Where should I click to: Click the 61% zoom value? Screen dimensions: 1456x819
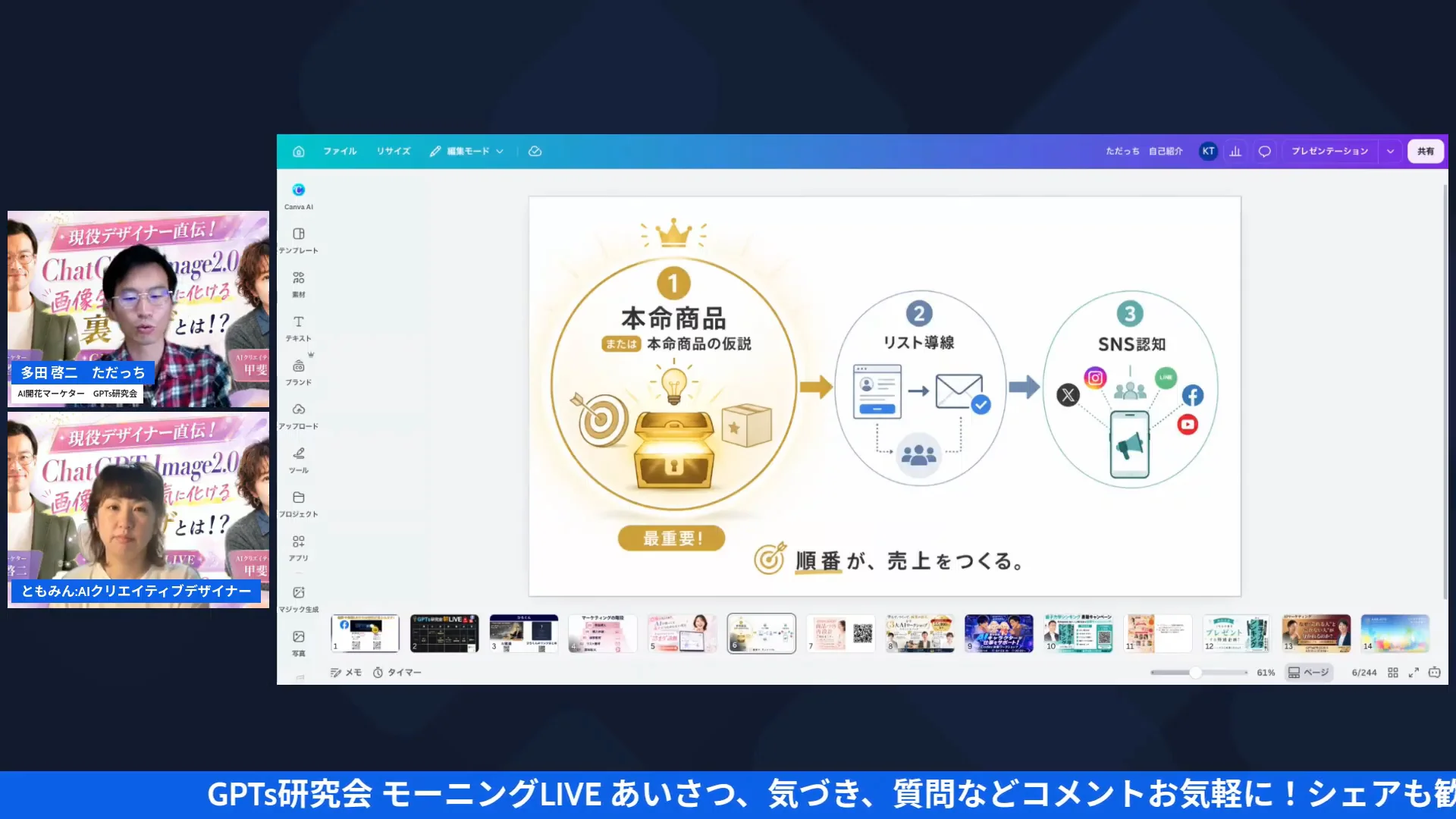(x=1266, y=673)
